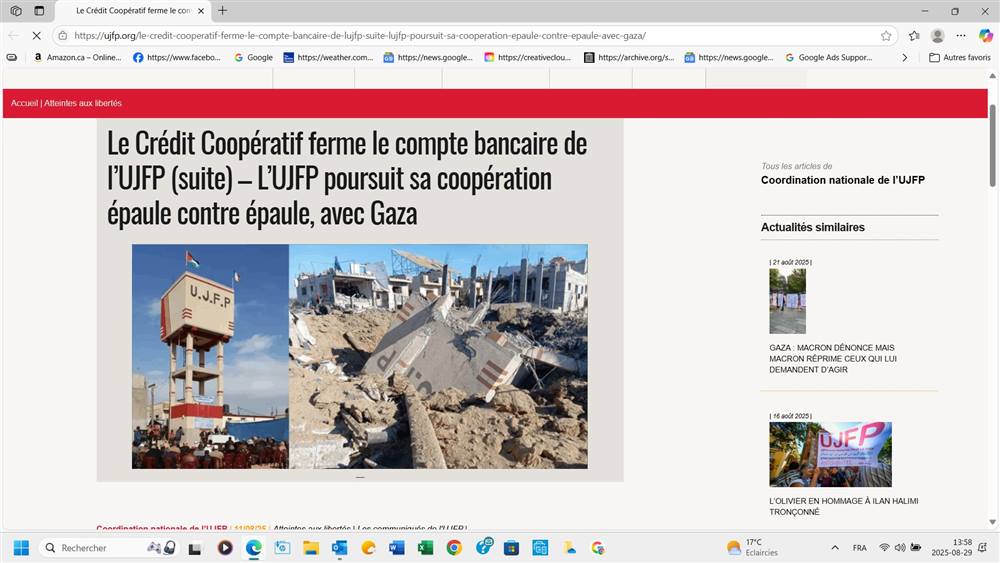The height and width of the screenshot is (563, 1000).
Task: Open the volume speaker icon
Action: click(900, 548)
